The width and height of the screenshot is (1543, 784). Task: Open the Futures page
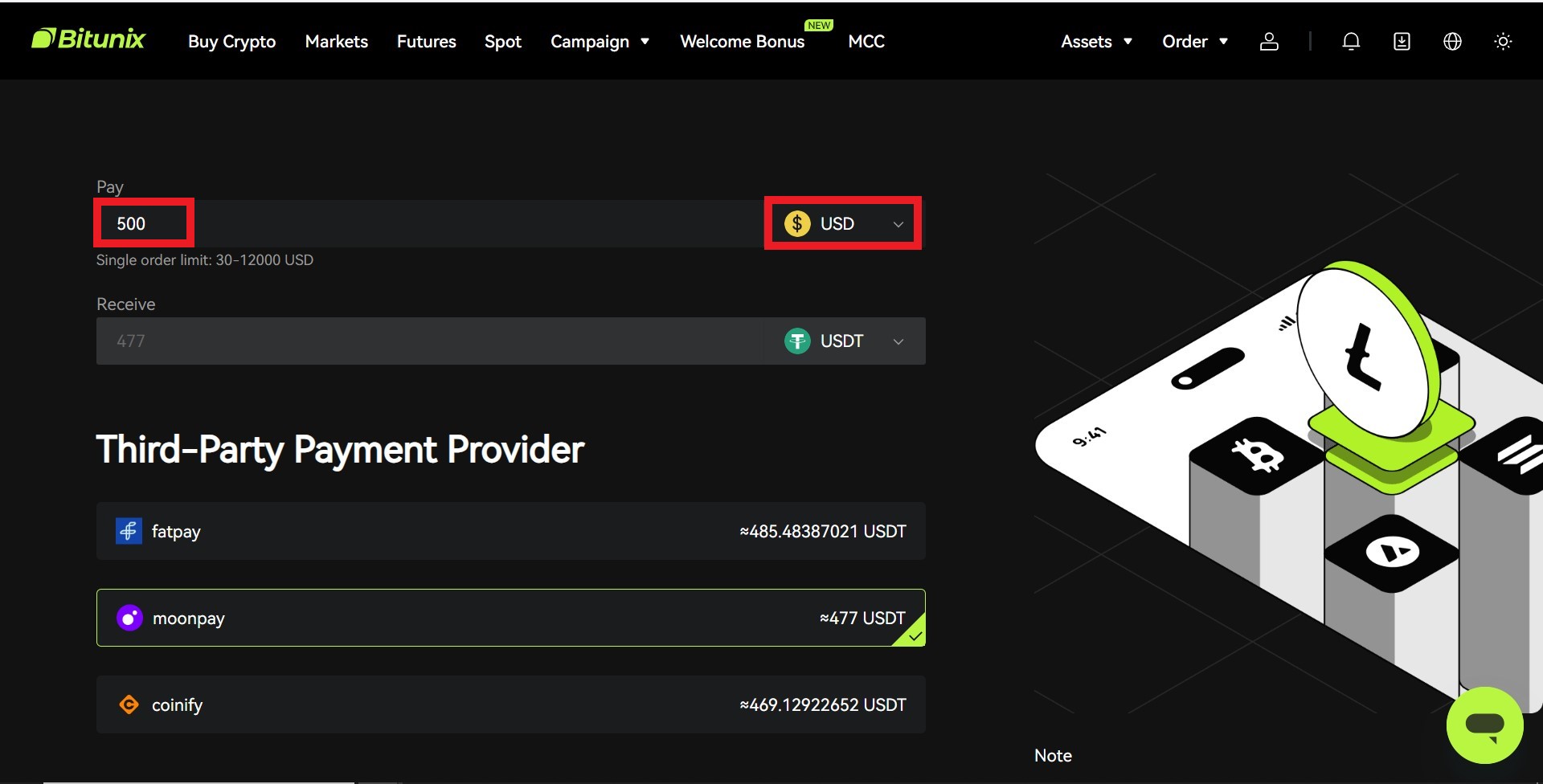(x=426, y=42)
